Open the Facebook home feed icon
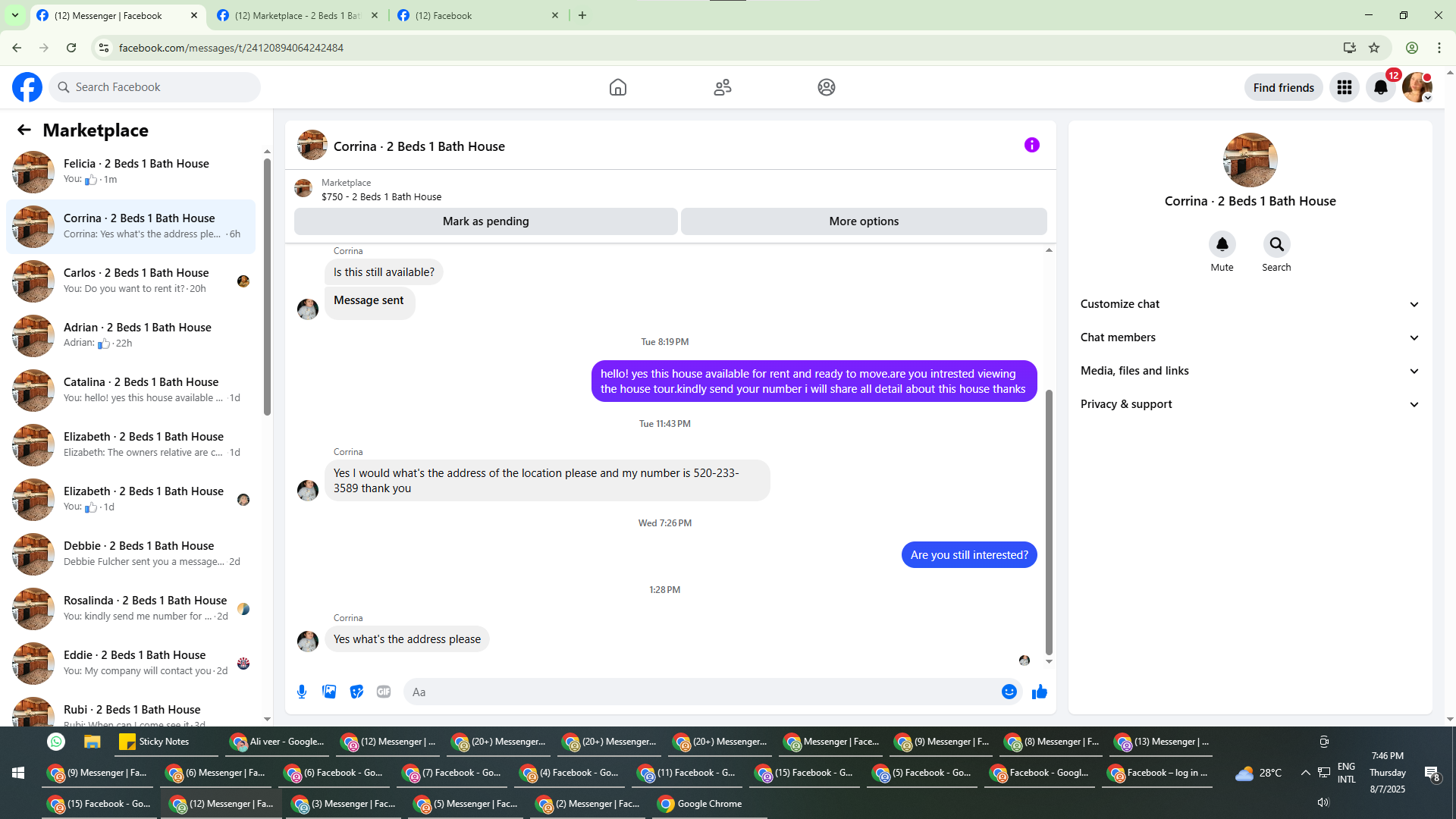The height and width of the screenshot is (819, 1456). coord(618,87)
